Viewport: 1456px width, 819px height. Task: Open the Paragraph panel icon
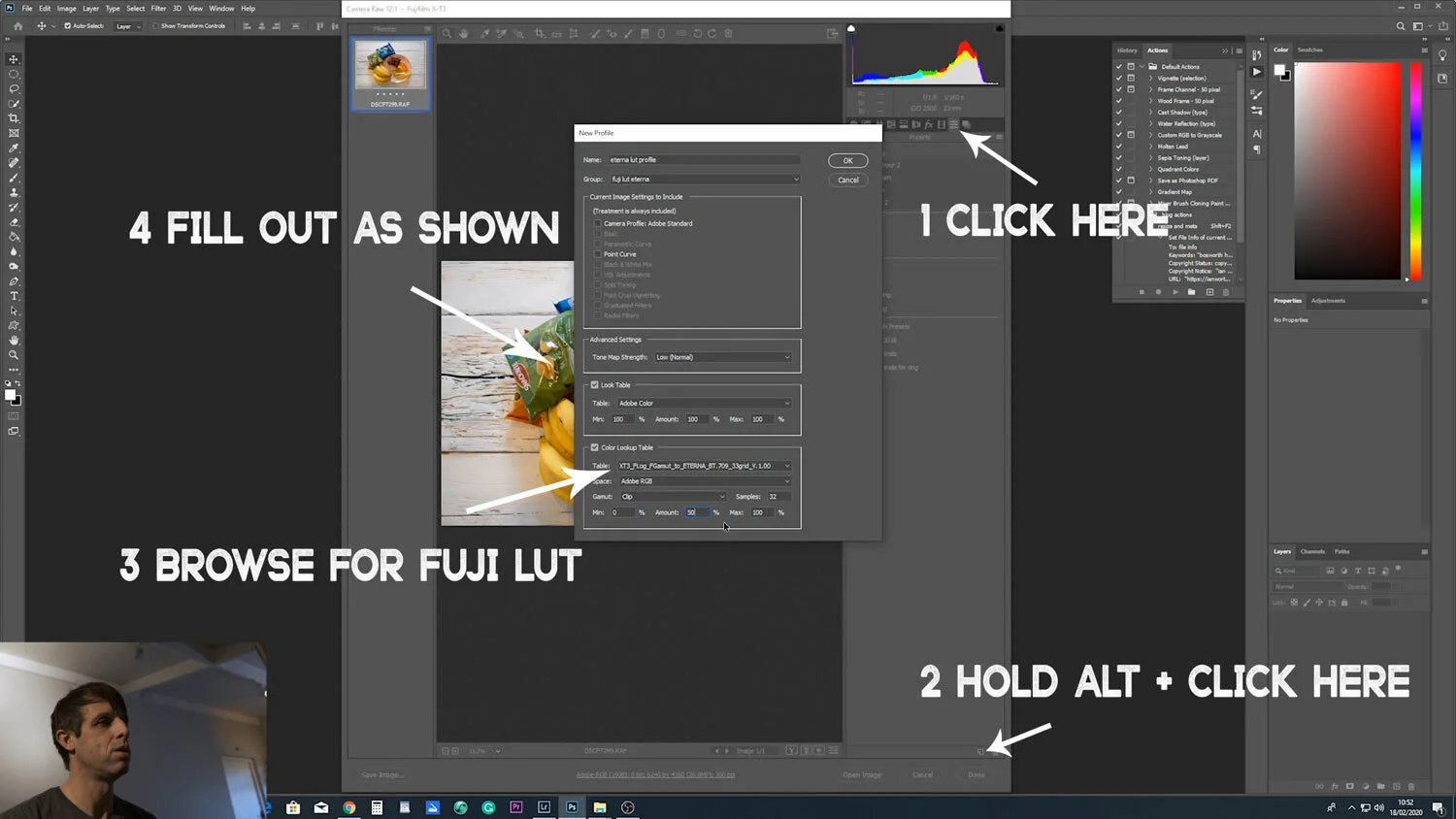pos(1257,149)
